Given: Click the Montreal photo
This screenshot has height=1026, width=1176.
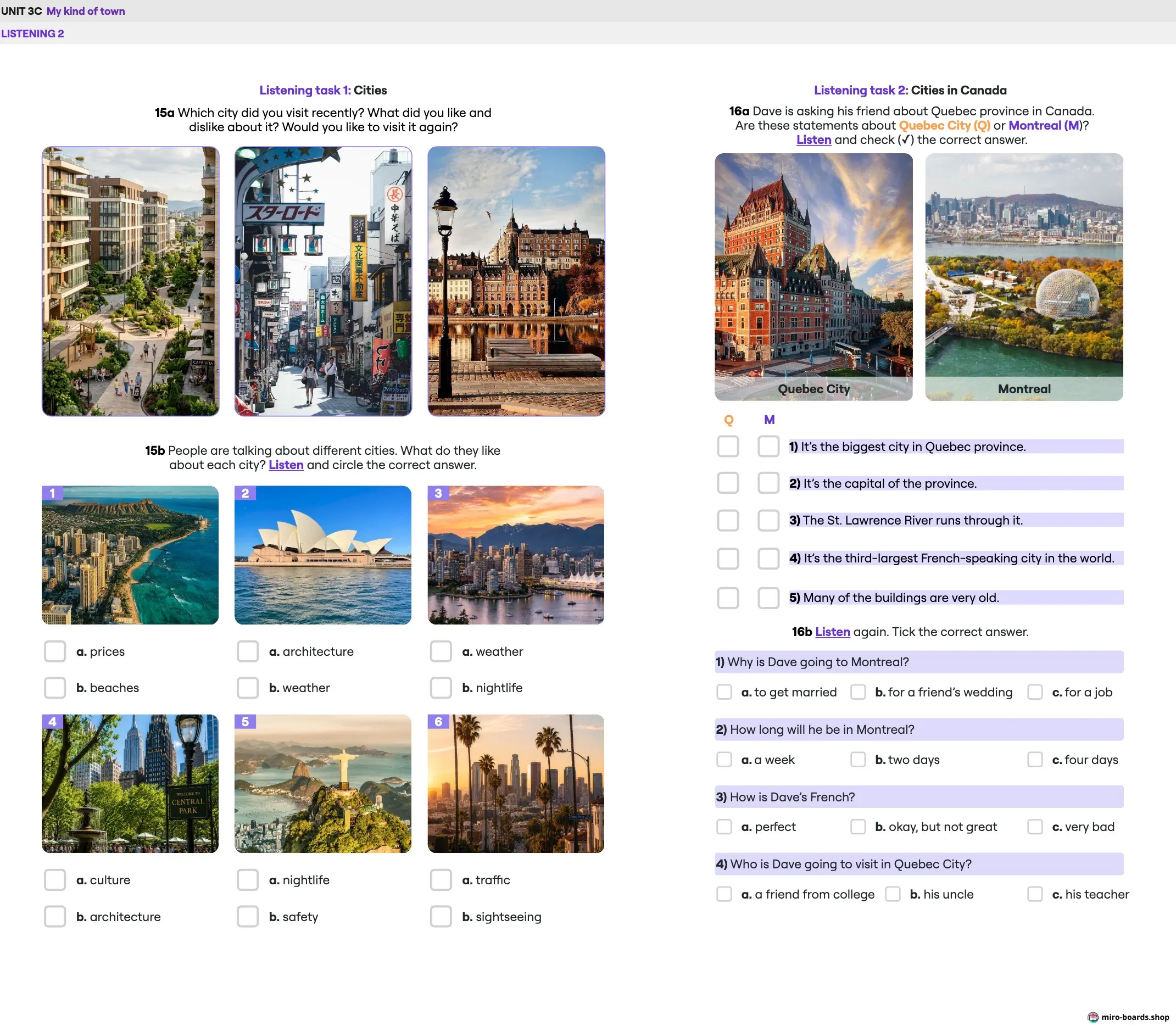Looking at the screenshot, I should click(1024, 276).
